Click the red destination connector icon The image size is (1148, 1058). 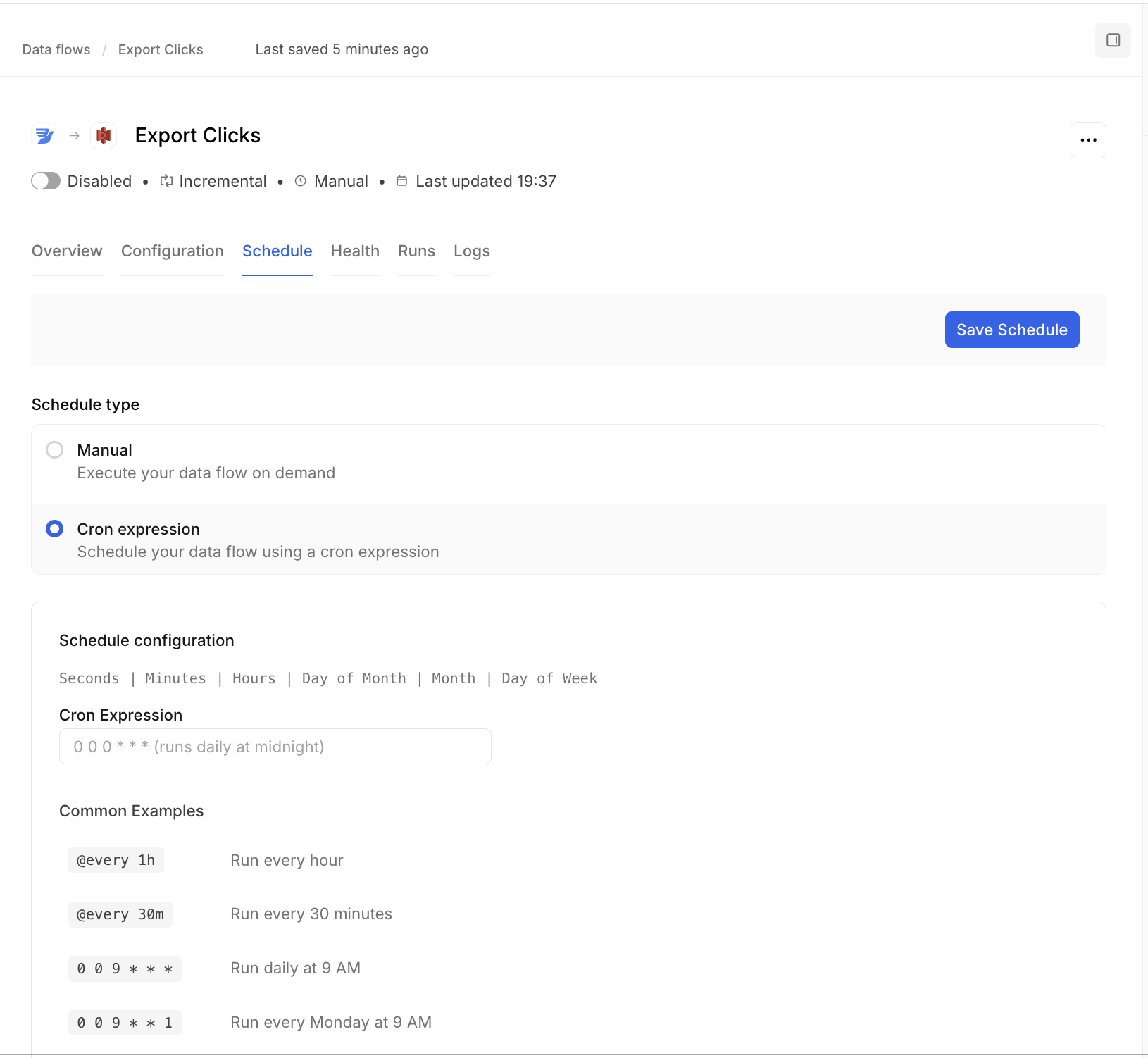[x=104, y=135]
